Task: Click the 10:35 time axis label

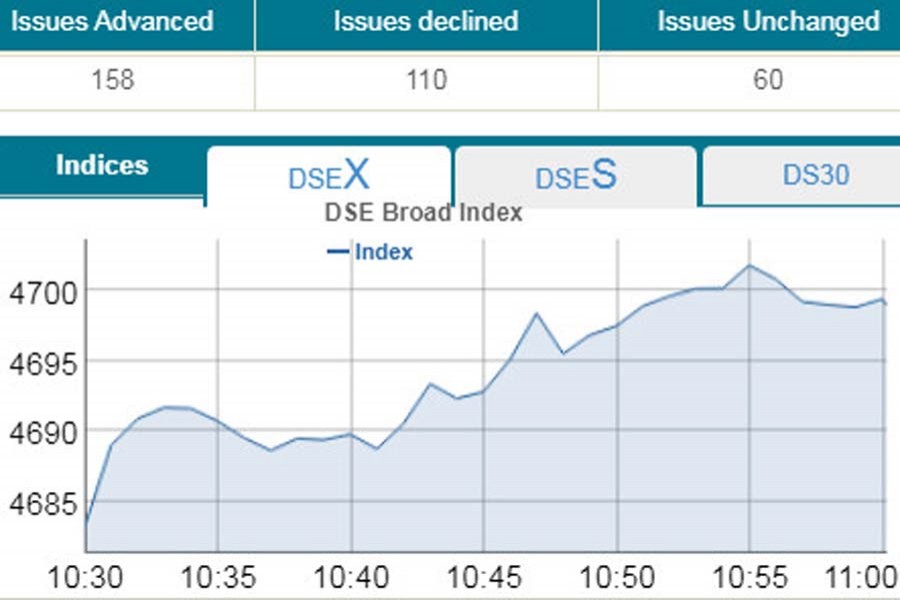Action: (x=217, y=577)
